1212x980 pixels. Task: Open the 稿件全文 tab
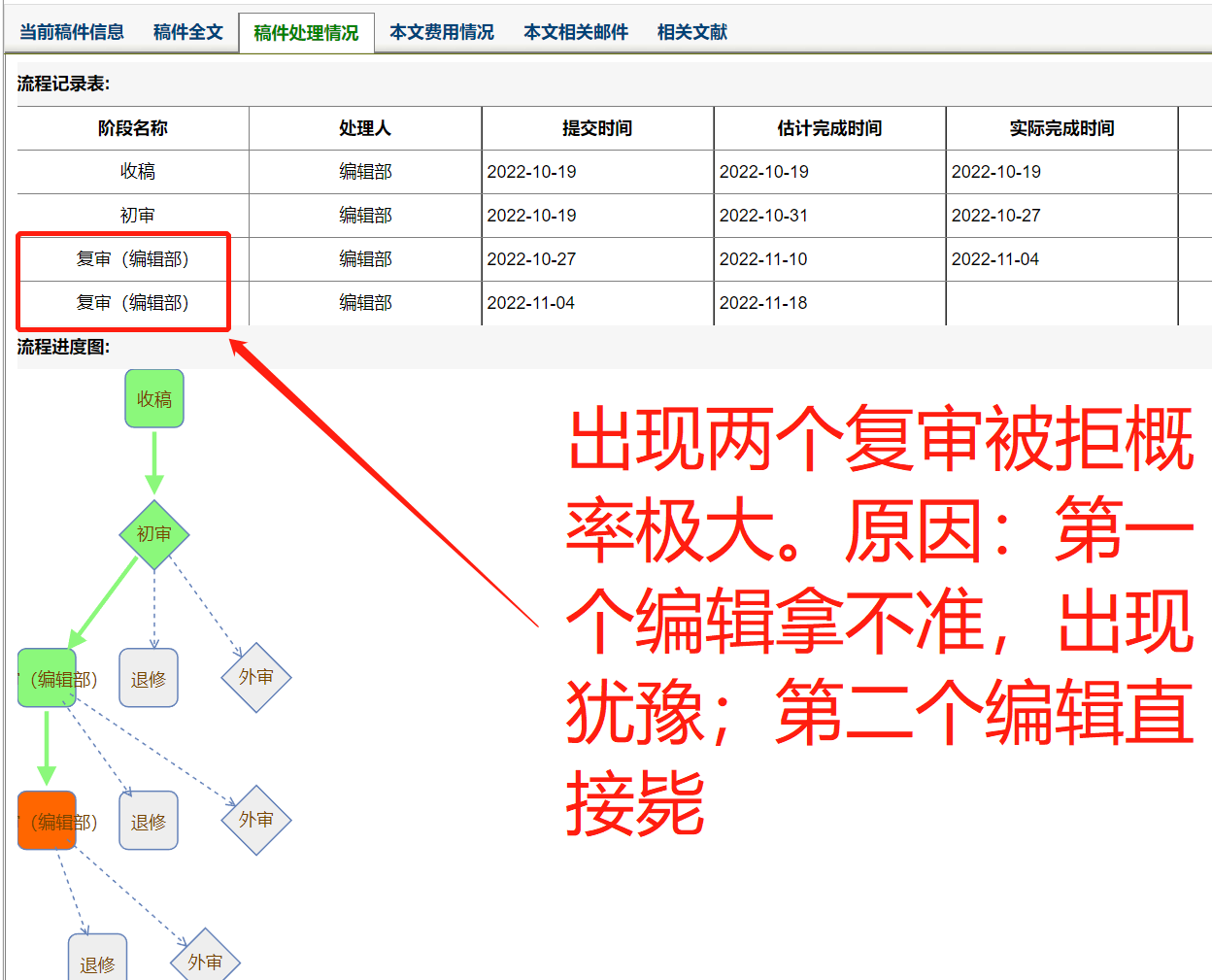(188, 32)
